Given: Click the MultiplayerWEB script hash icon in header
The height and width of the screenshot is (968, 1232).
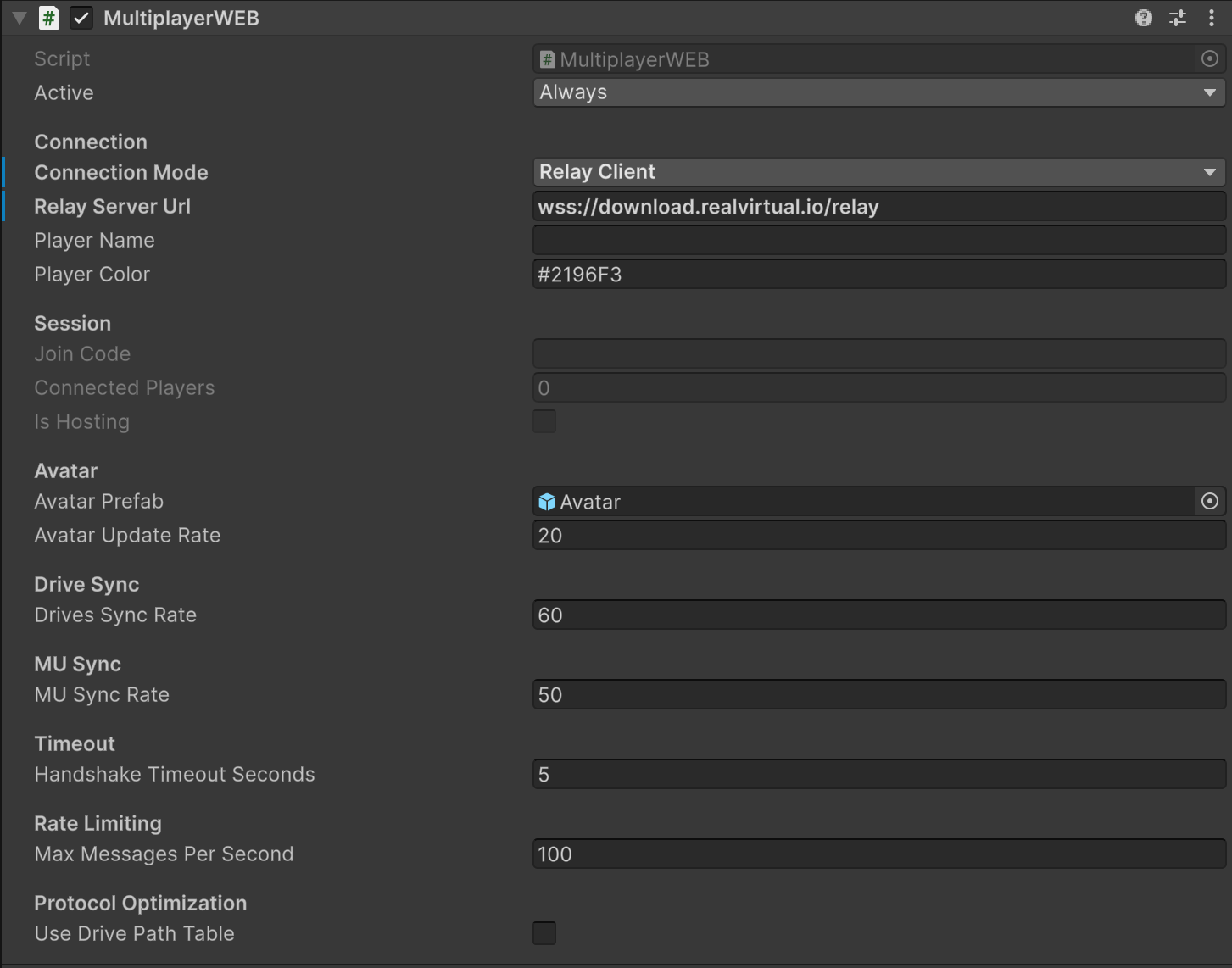Looking at the screenshot, I should pos(49,18).
